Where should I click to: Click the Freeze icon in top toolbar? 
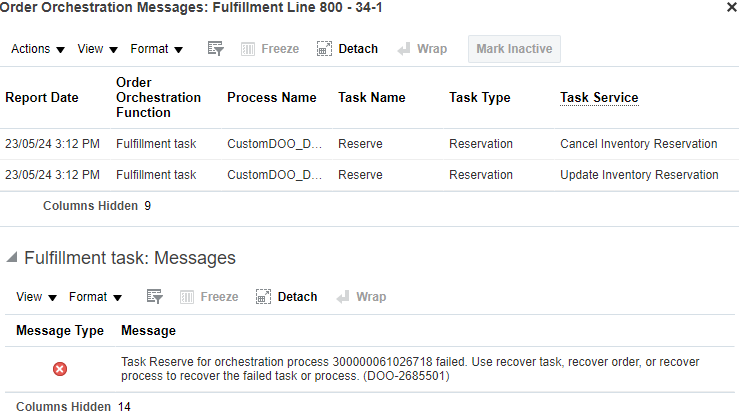[x=248, y=49]
